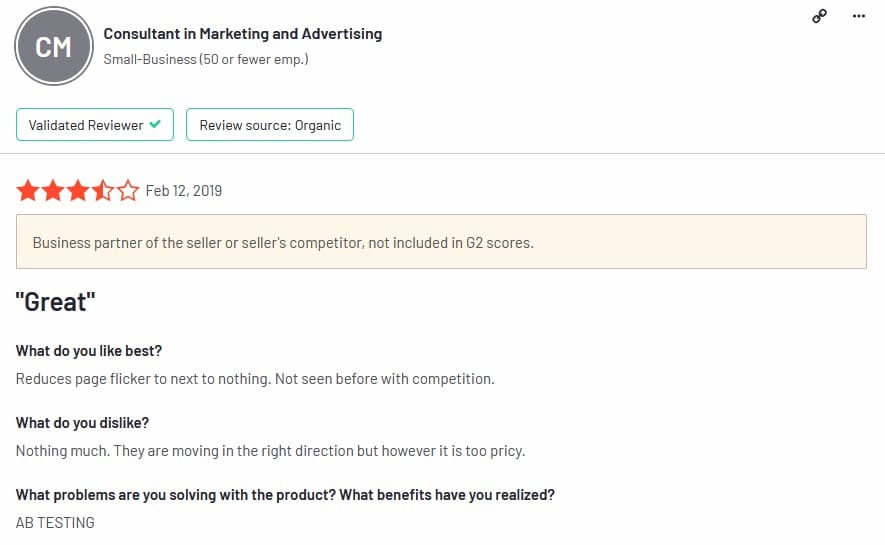This screenshot has width=885, height=545.
Task: Click the copy review link icon
Action: (x=820, y=16)
